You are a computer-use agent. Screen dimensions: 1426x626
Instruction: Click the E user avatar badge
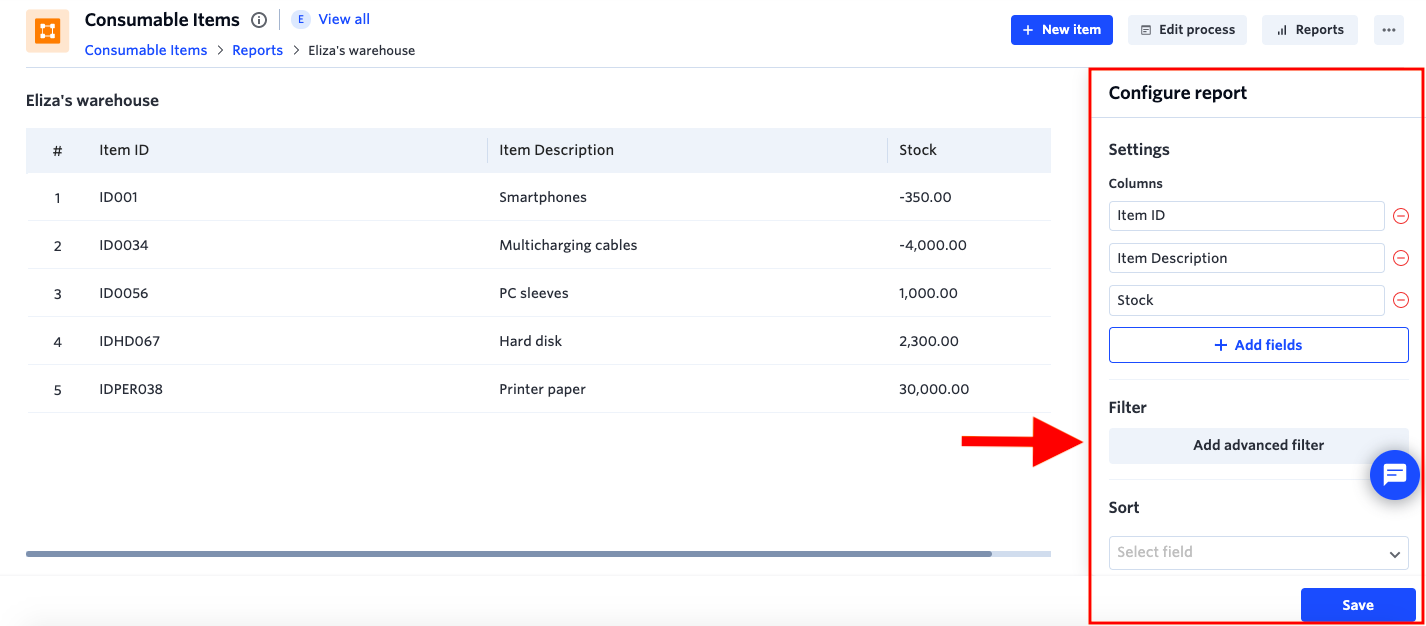coord(301,20)
